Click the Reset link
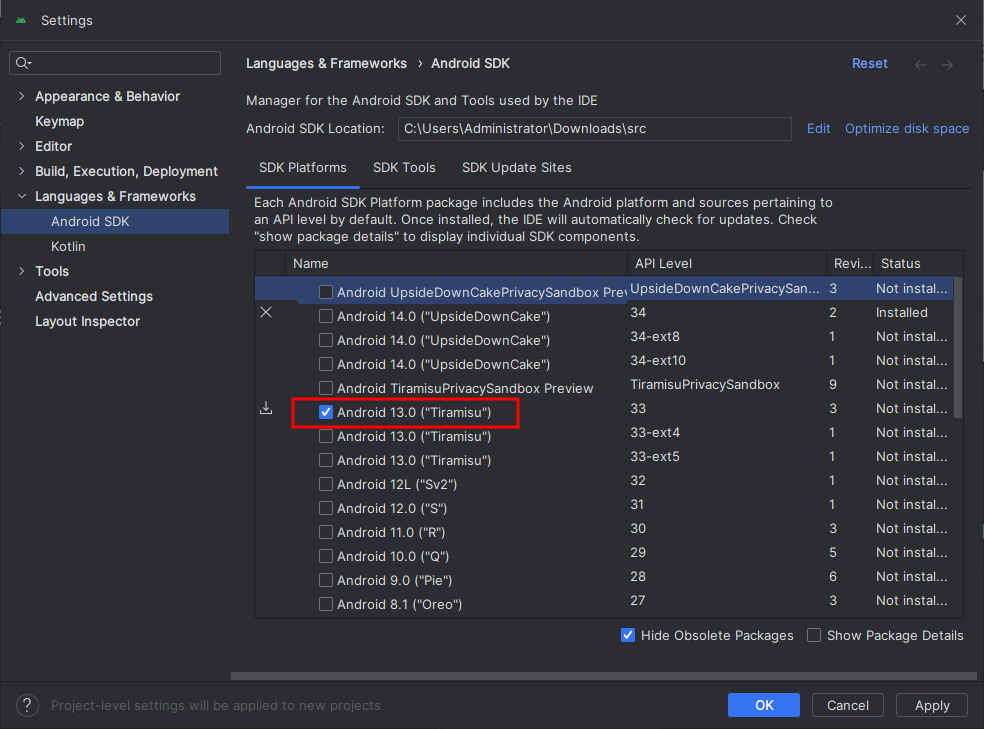The image size is (984, 729). (869, 63)
